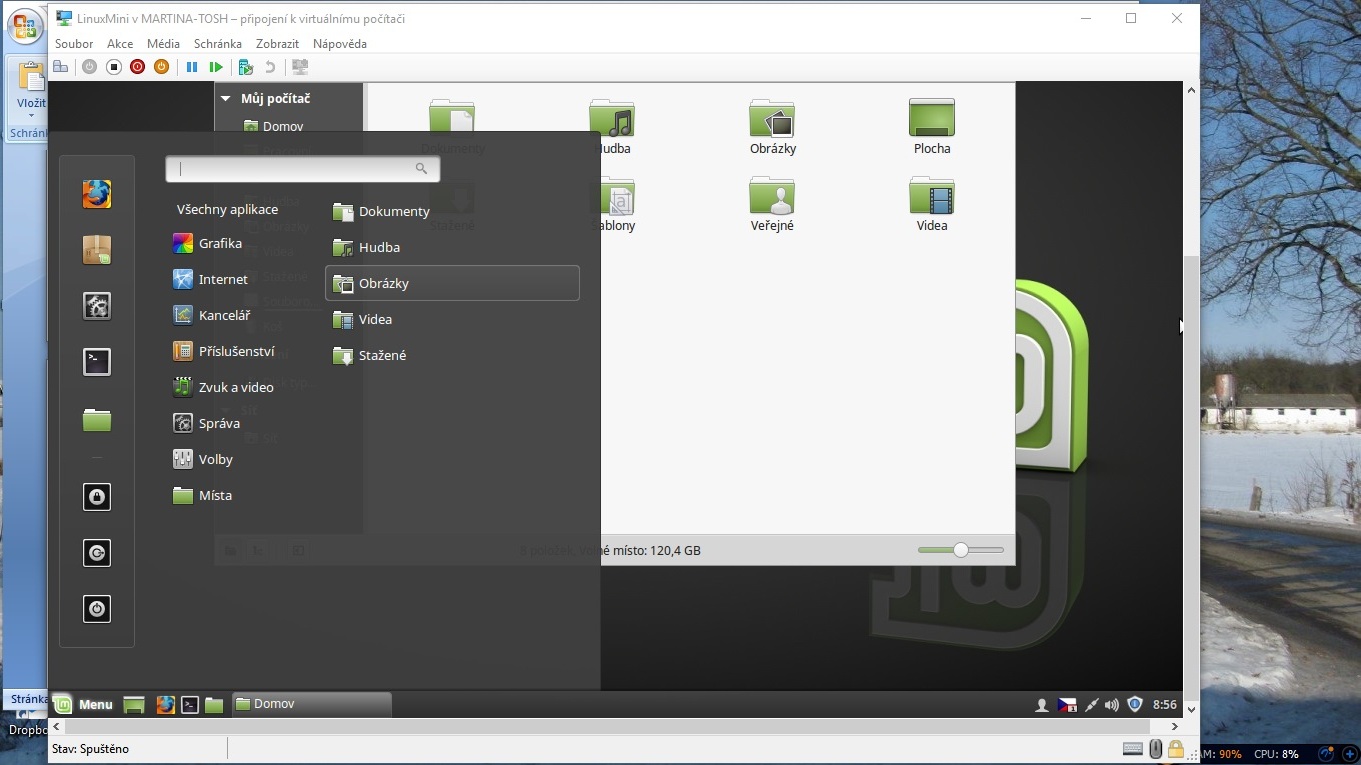Click the orange Save state toolbar icon
Image resolution: width=1361 pixels, height=765 pixels.
[x=161, y=67]
